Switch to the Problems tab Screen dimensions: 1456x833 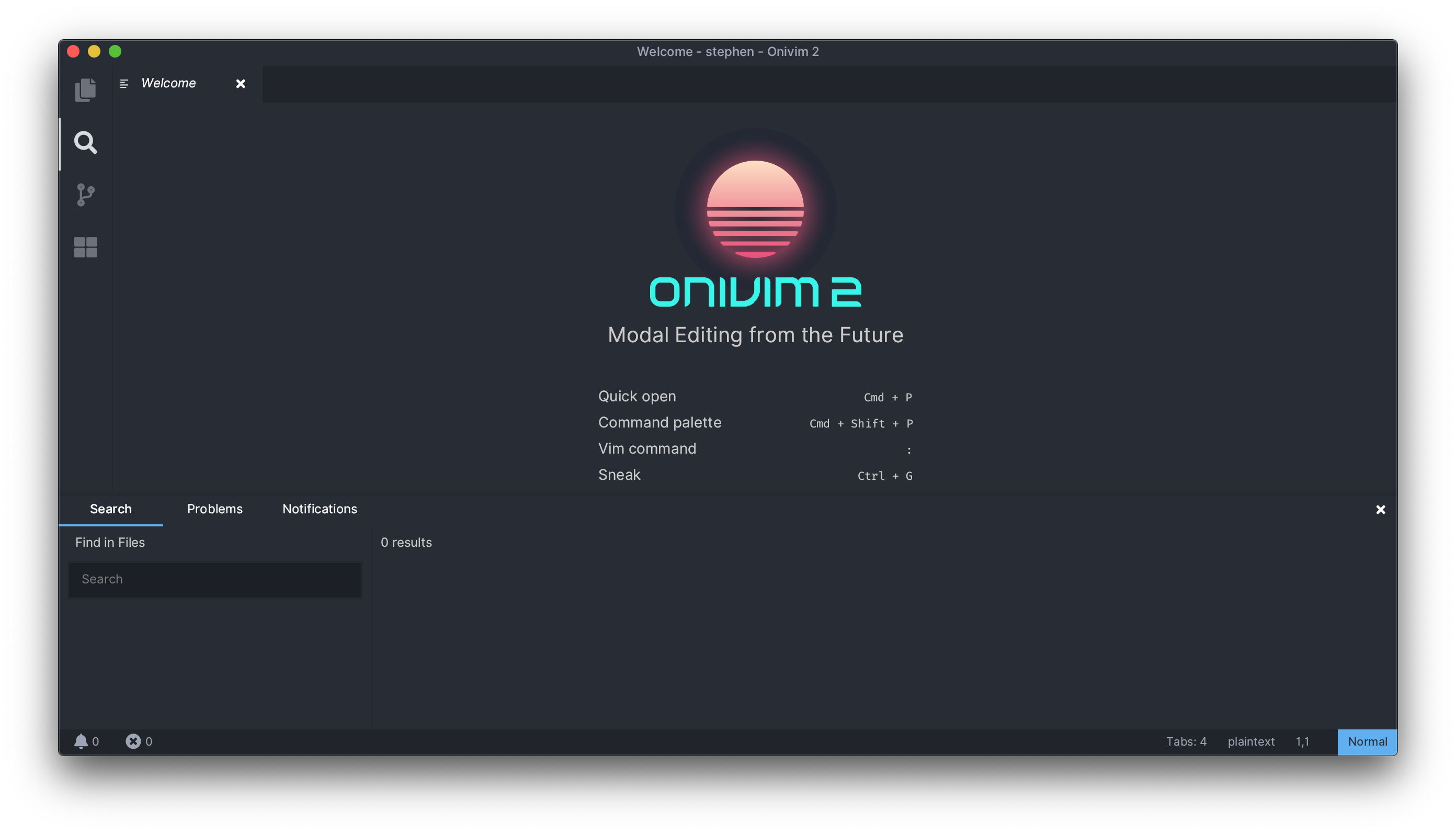click(215, 509)
